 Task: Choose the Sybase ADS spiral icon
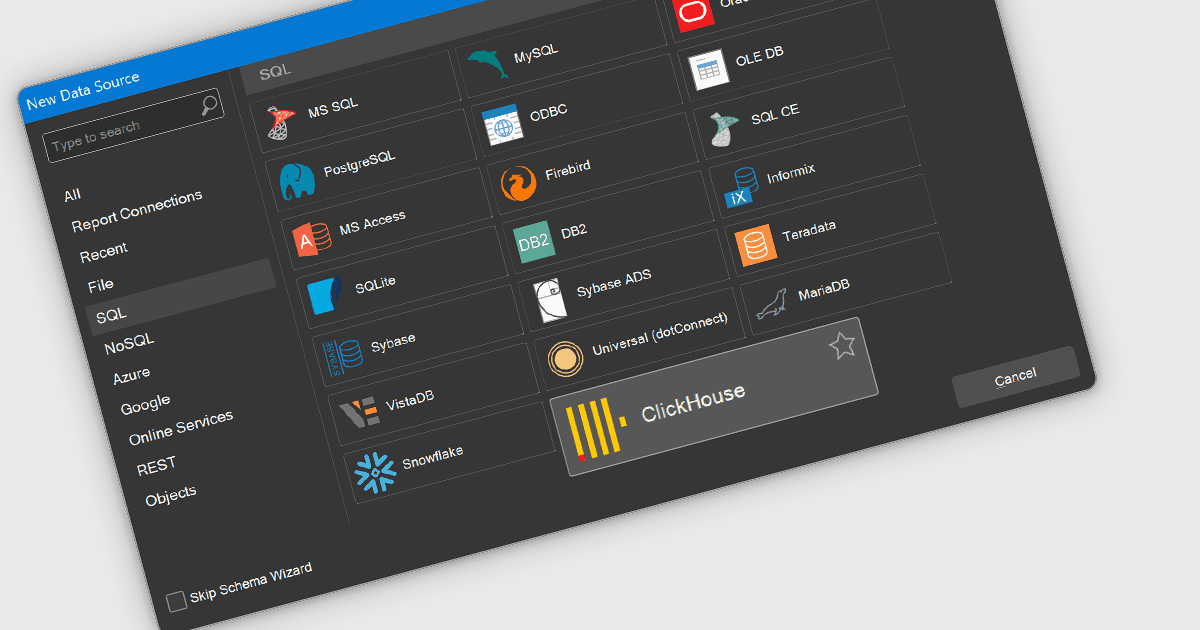pos(549,300)
